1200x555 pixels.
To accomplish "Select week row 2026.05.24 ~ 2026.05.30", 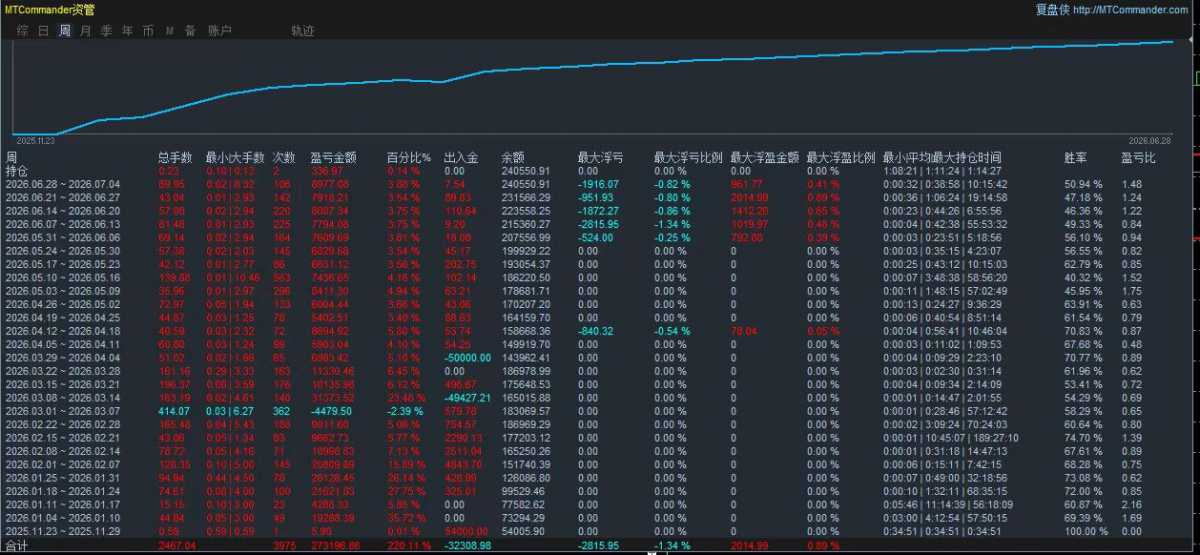I will (x=62, y=250).
